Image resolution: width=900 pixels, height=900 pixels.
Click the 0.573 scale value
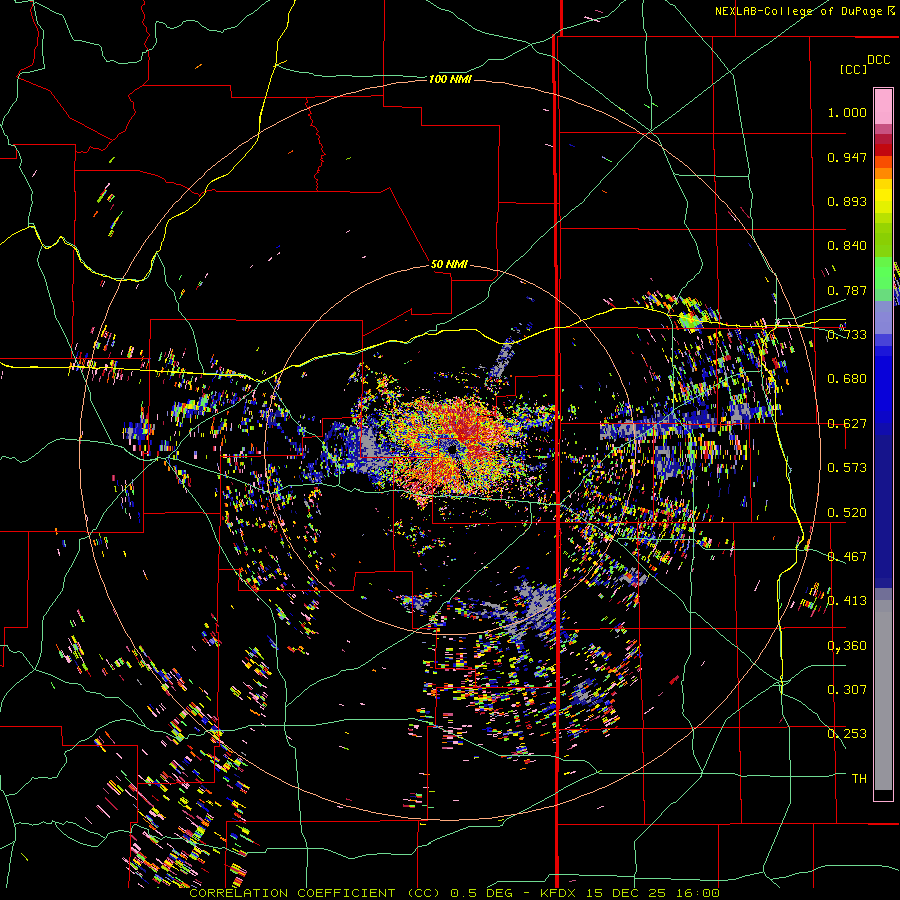tap(847, 468)
